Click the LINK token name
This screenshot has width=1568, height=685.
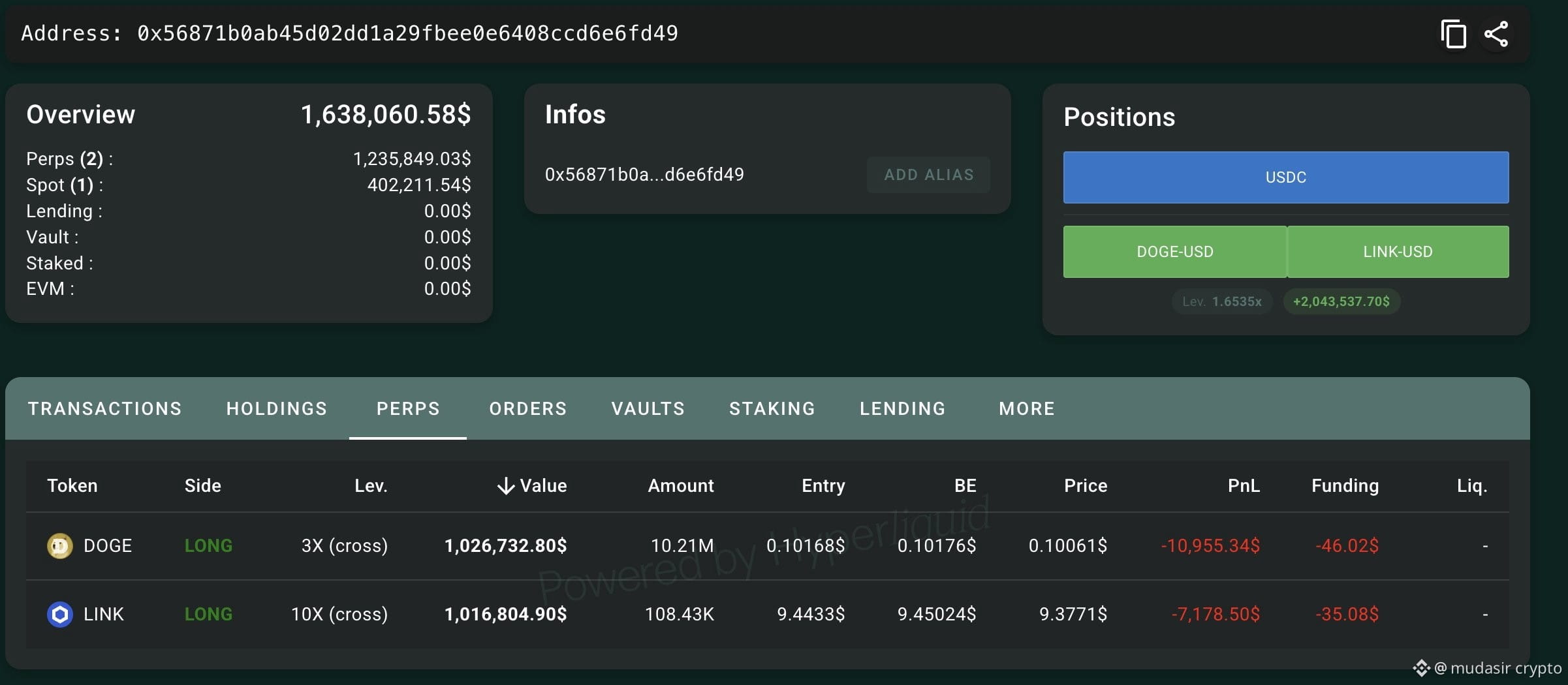coord(104,615)
